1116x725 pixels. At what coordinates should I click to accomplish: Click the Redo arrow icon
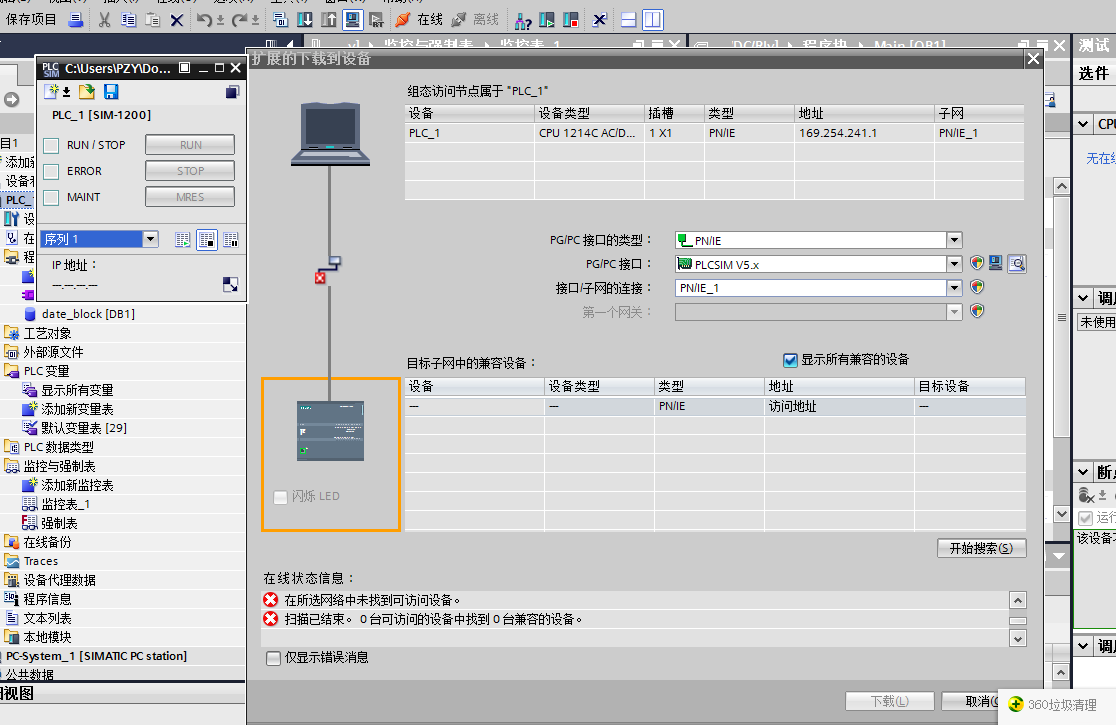click(240, 20)
